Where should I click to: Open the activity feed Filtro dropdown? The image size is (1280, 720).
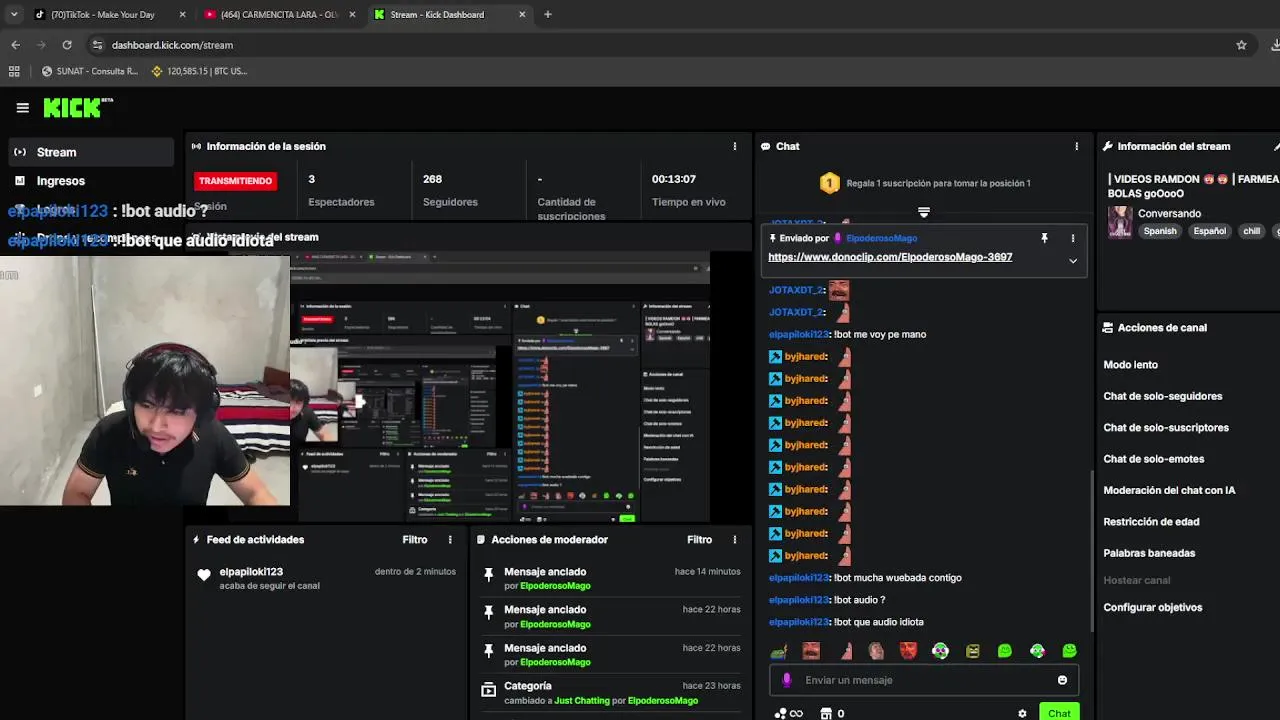coord(415,540)
